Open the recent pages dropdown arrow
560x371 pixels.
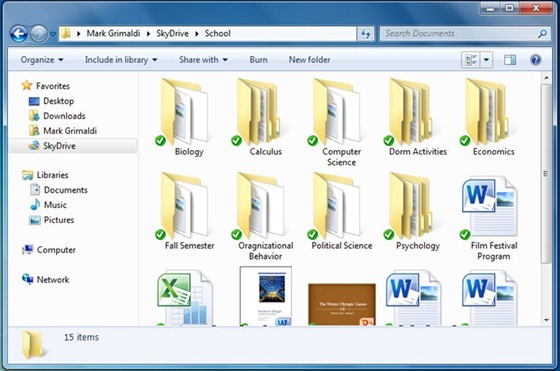[53, 34]
